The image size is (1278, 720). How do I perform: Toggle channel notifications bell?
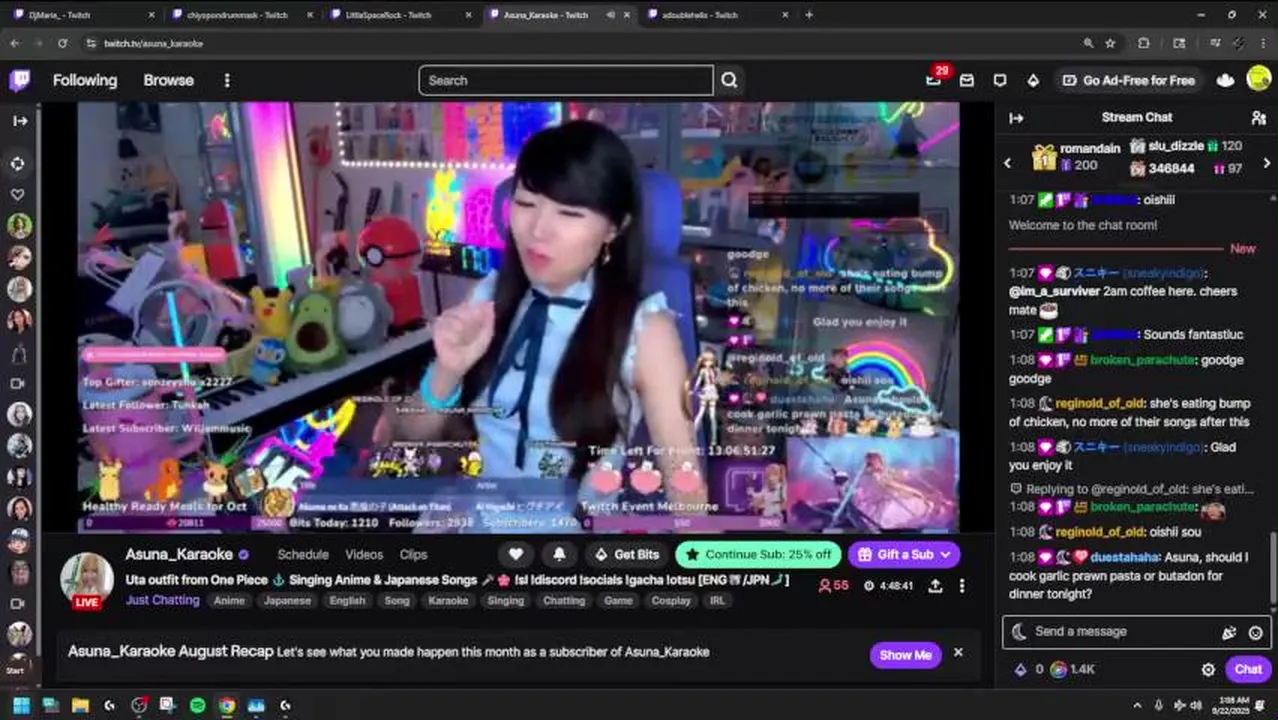coord(559,554)
